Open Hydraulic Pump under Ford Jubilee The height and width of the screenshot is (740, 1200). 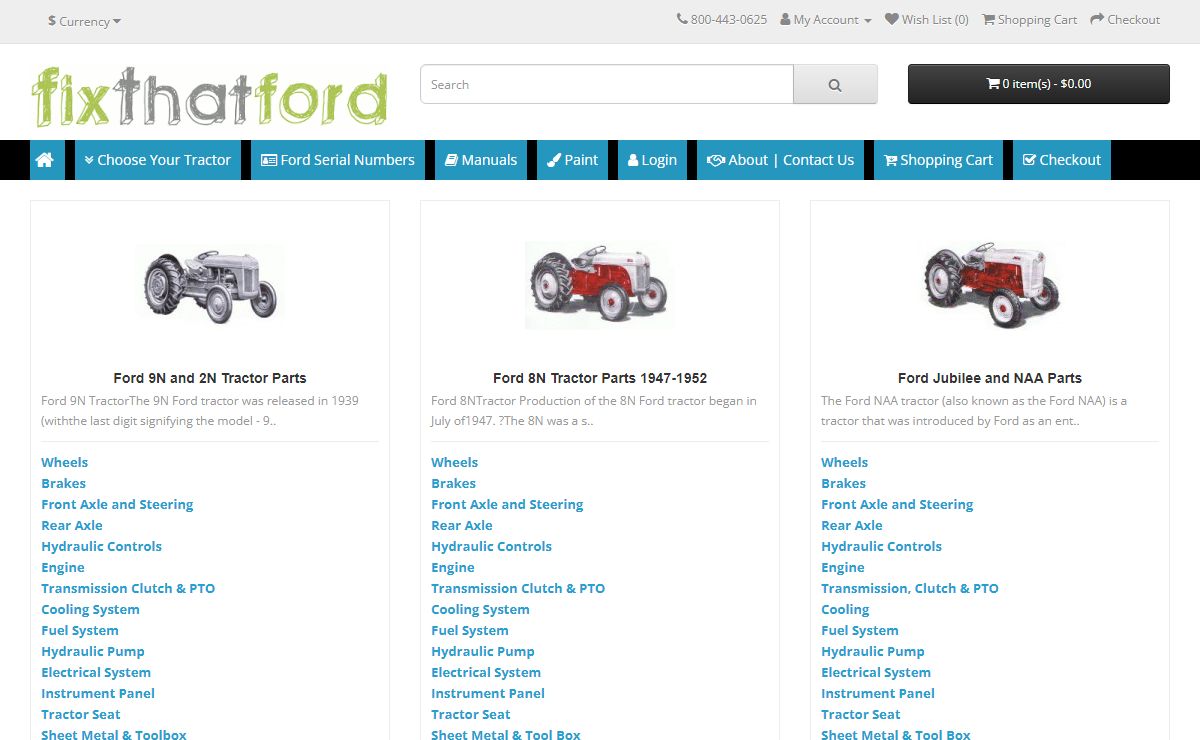(x=873, y=651)
